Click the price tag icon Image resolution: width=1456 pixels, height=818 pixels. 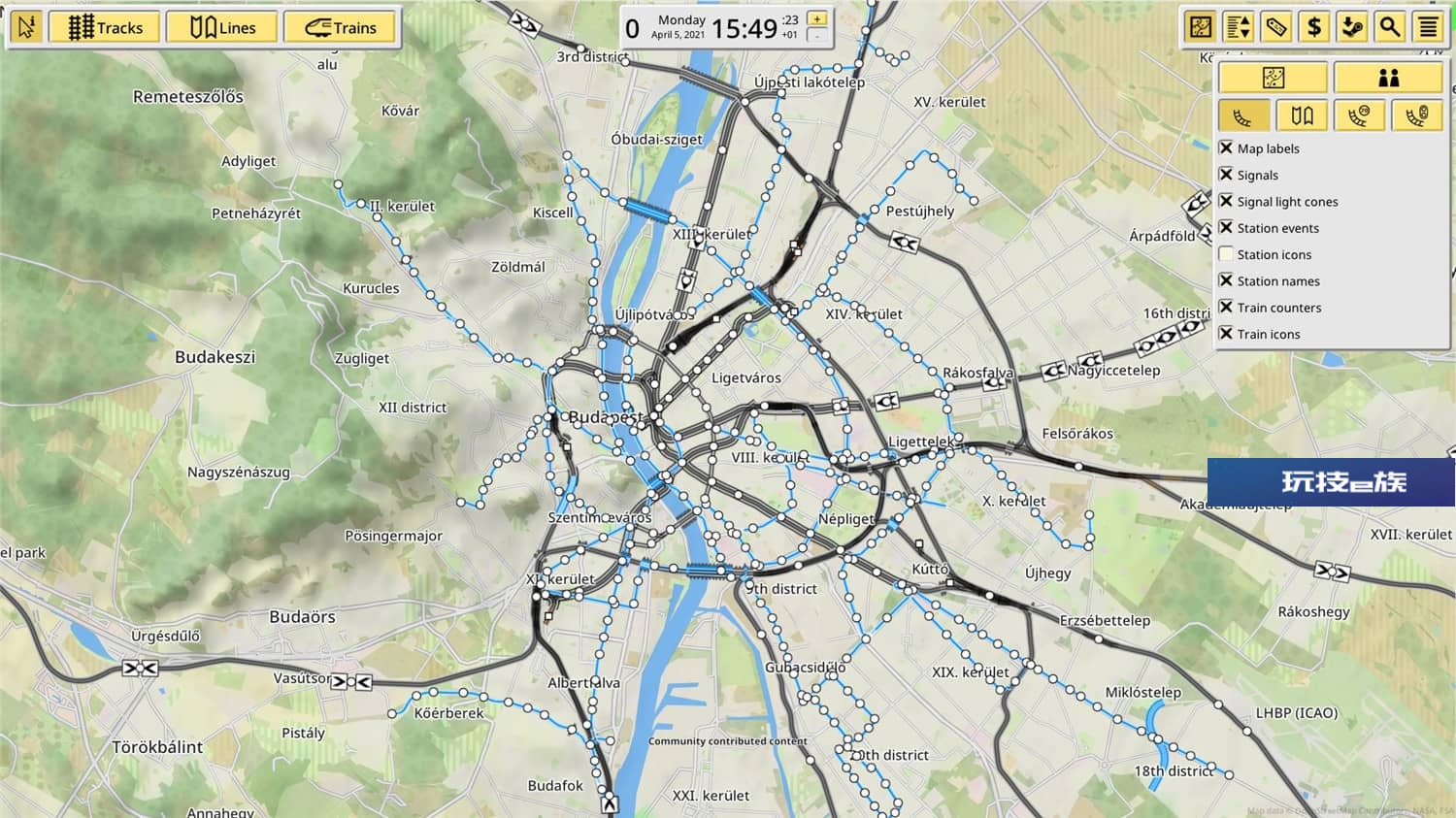(x=1276, y=26)
